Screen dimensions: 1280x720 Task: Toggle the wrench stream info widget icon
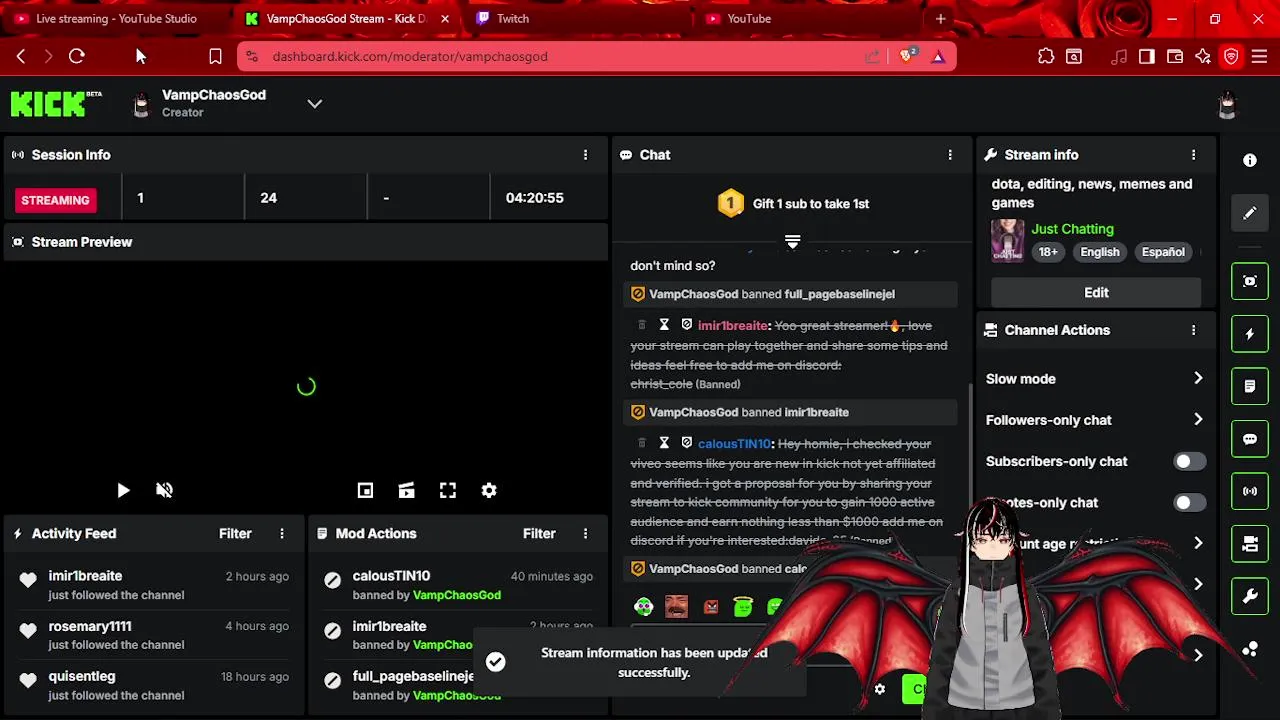(1250, 597)
